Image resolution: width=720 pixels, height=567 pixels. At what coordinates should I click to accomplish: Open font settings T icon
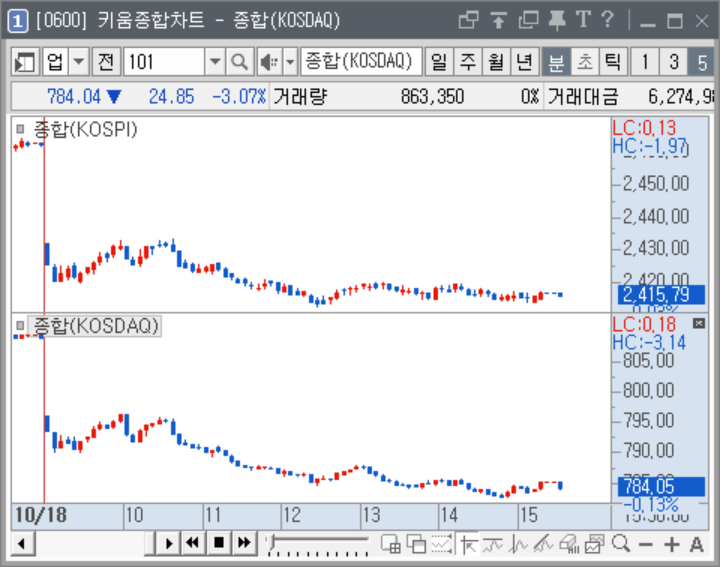[x=583, y=20]
